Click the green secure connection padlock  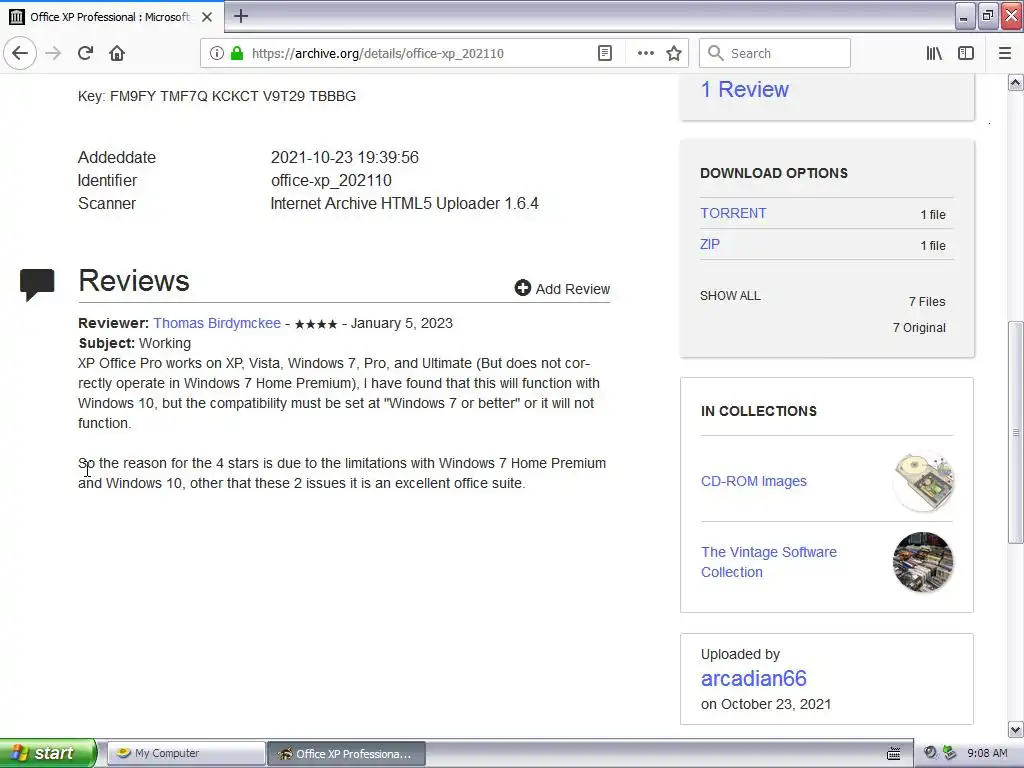coord(237,54)
